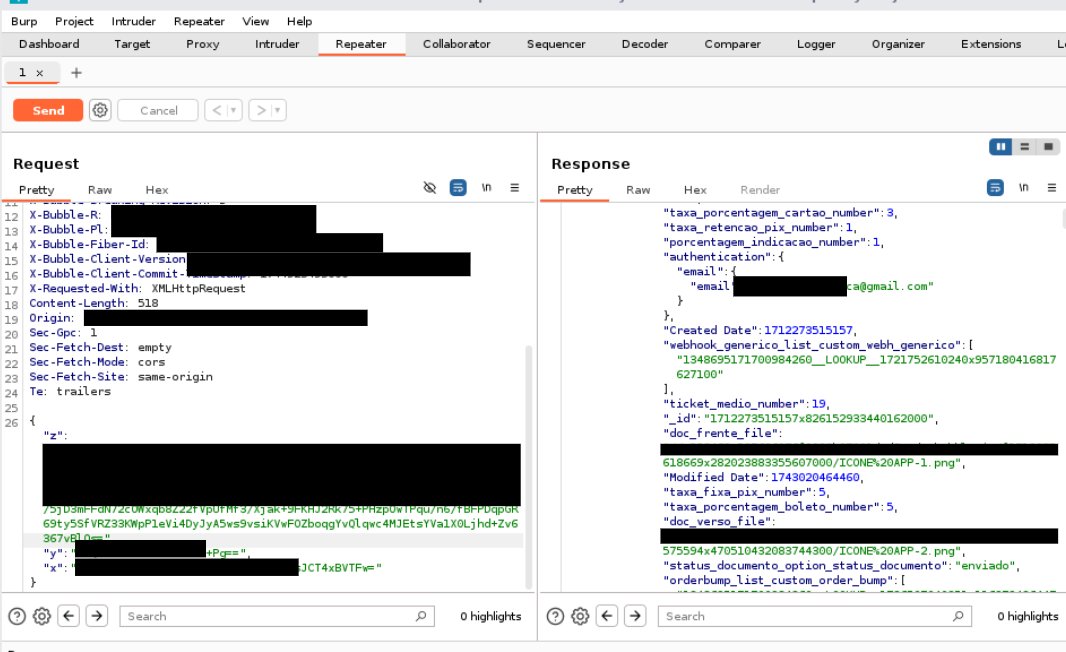
Task: Switch to the Organizer tab
Action: point(897,44)
